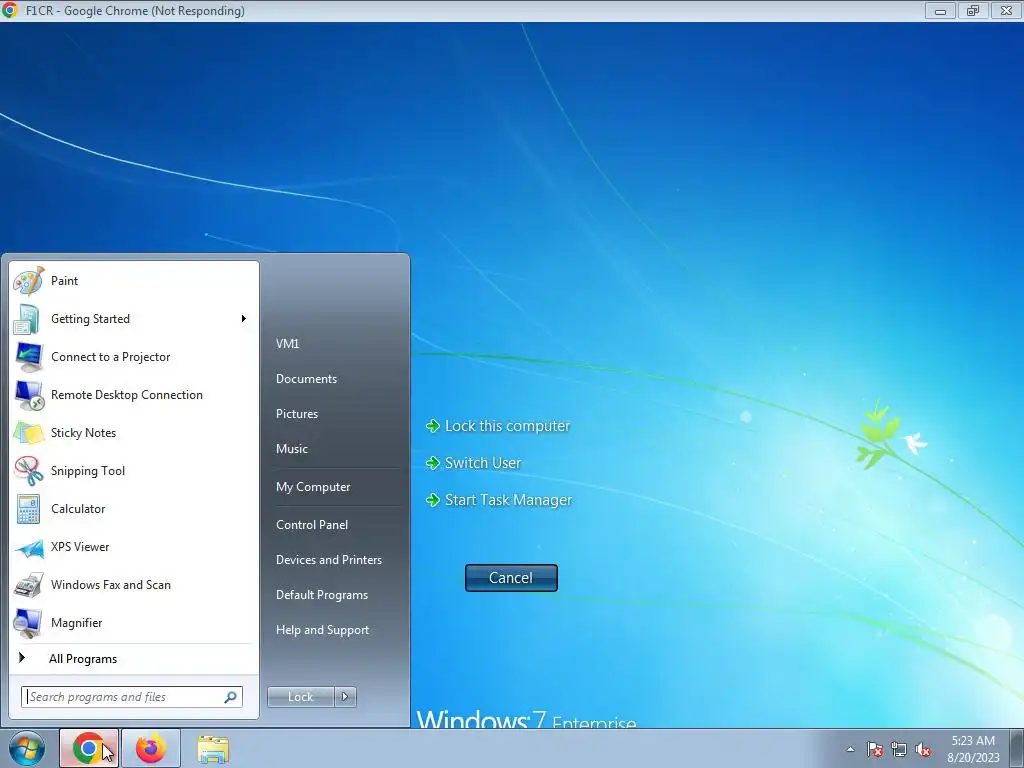Click the Chrome icon in the taskbar
This screenshot has width=1024, height=768.
(x=89, y=748)
